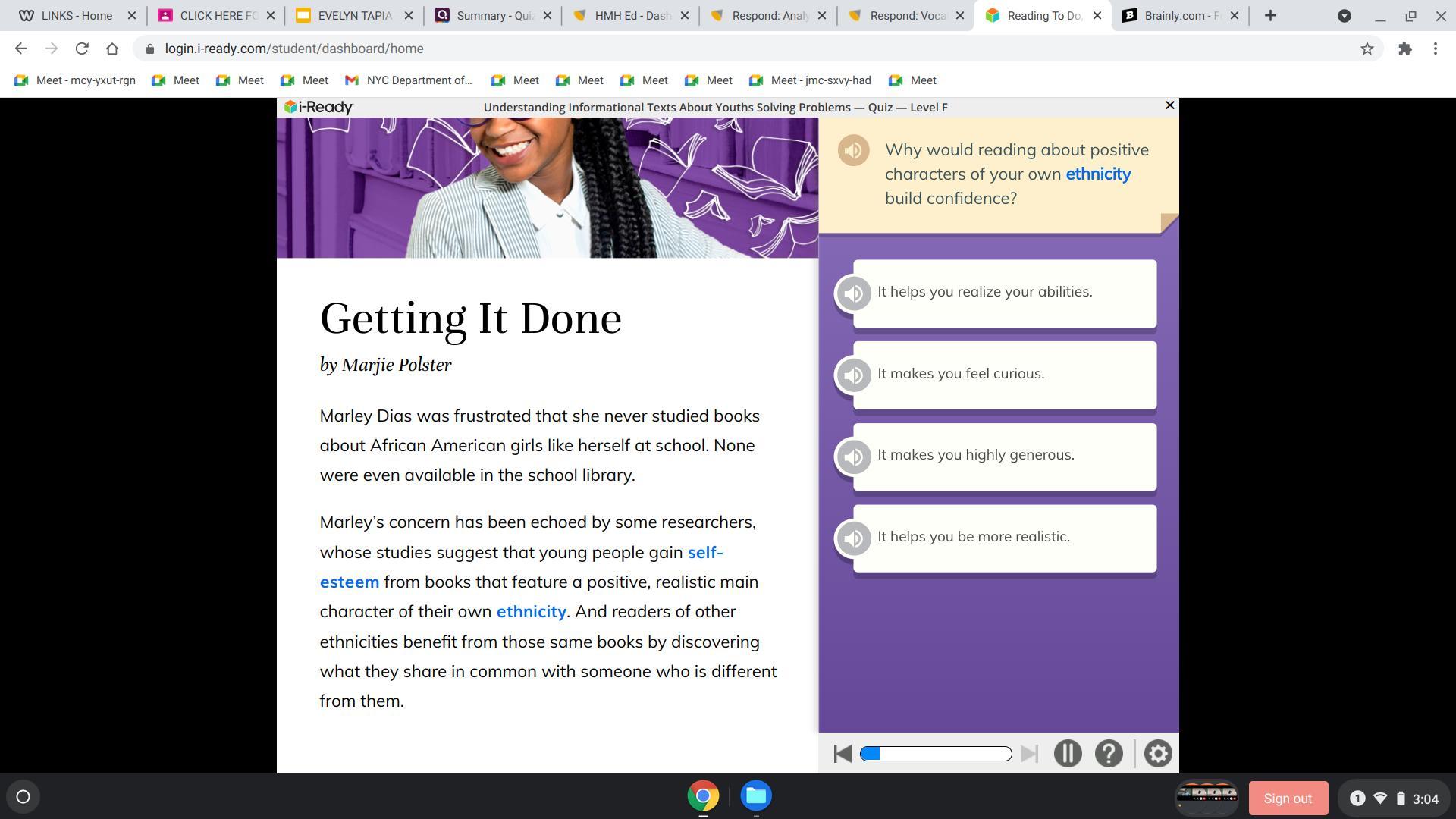The image size is (1456, 819).
Task: Pause the i-Ready lesson
Action: [x=1067, y=754]
